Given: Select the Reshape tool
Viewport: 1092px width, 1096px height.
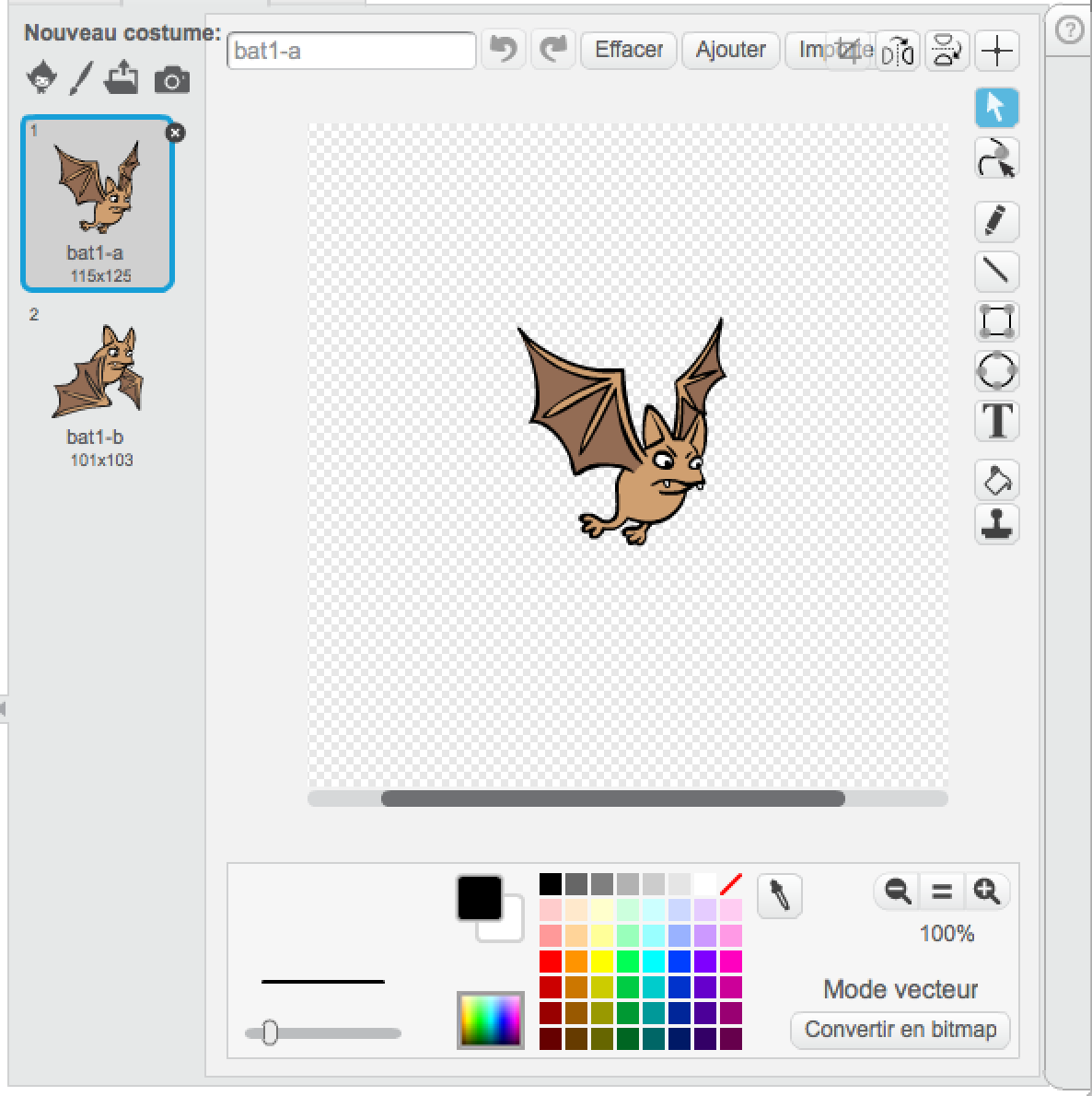Looking at the screenshot, I should (x=997, y=157).
